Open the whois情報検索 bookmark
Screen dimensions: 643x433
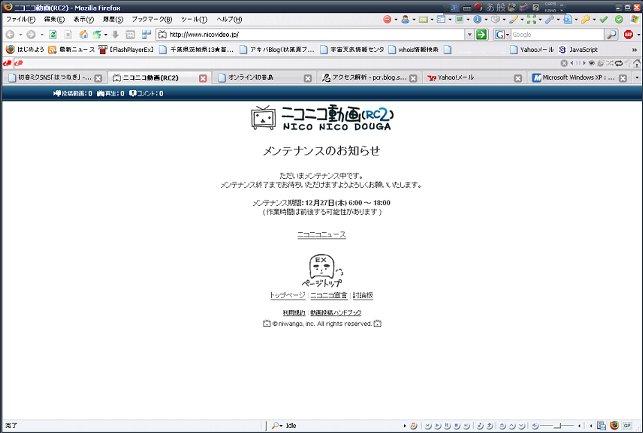pyautogui.click(x=414, y=50)
